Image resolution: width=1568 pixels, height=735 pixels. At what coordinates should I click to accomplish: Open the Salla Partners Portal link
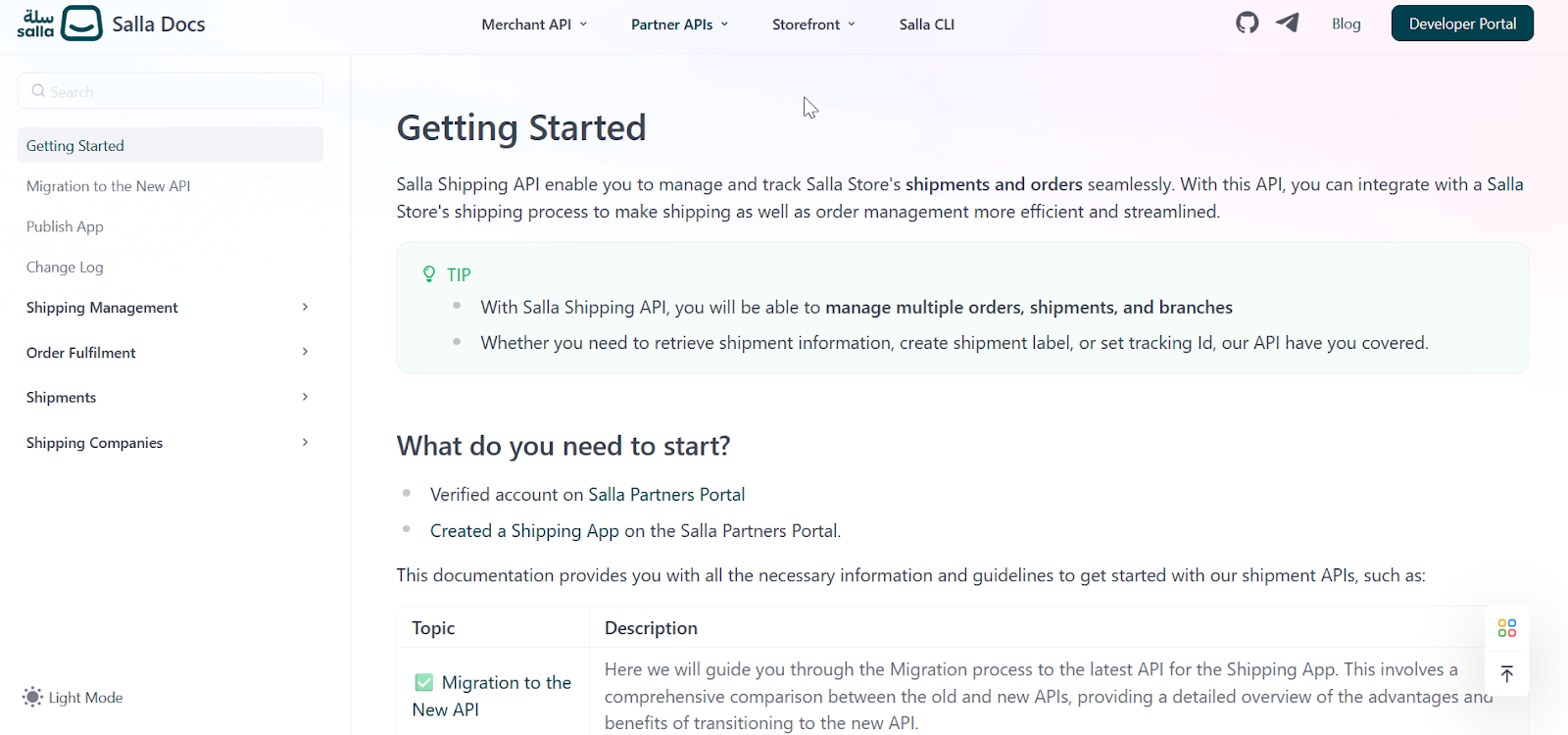click(666, 495)
